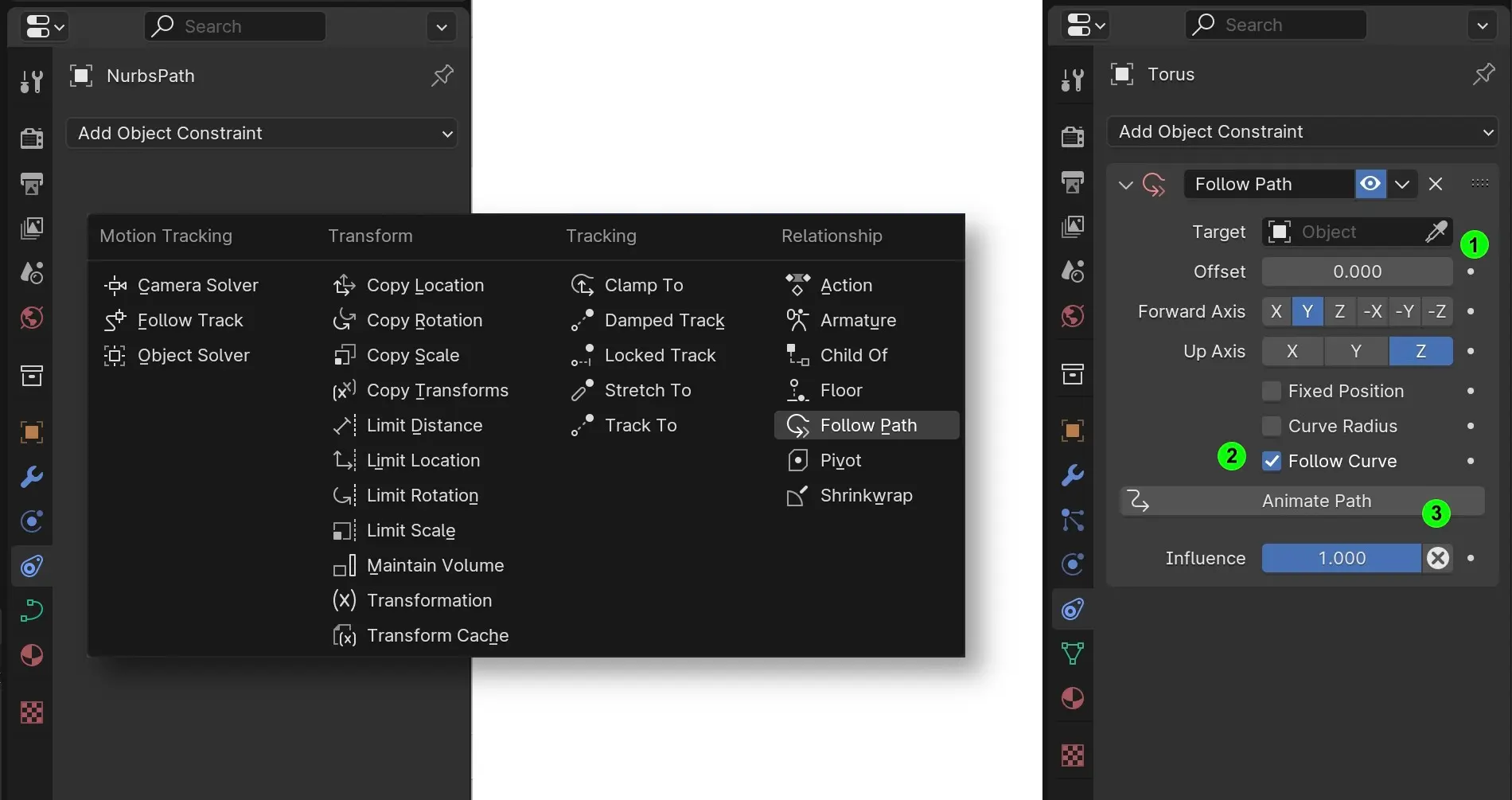Click the eyedropper in Target field
1512x800 pixels.
pyautogui.click(x=1436, y=232)
